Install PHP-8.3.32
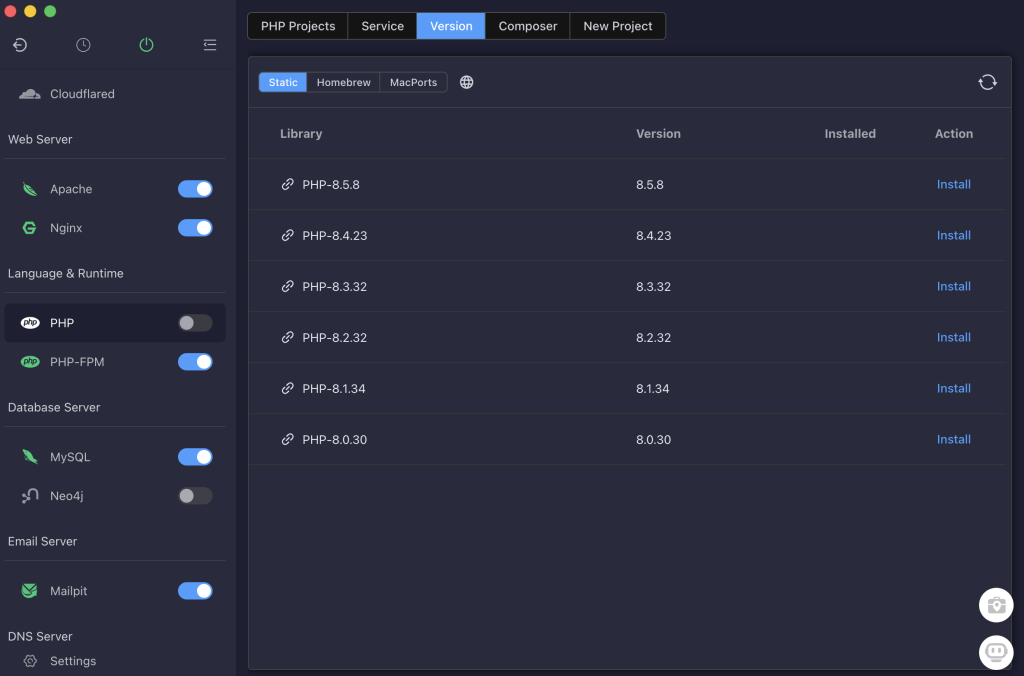 coord(953,286)
